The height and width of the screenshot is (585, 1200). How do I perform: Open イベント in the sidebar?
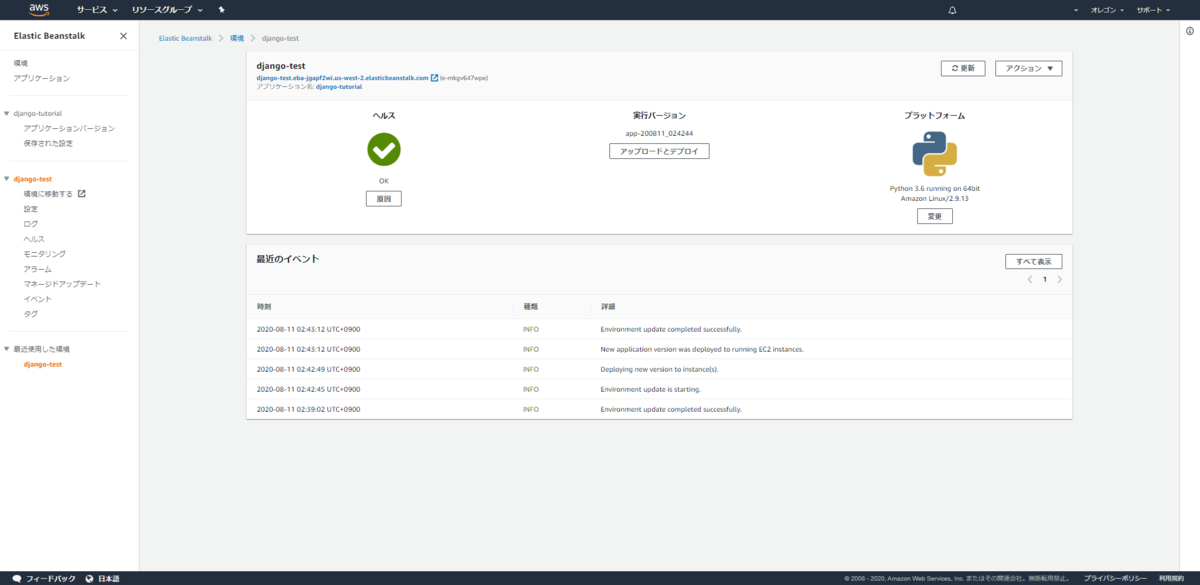(x=38, y=299)
